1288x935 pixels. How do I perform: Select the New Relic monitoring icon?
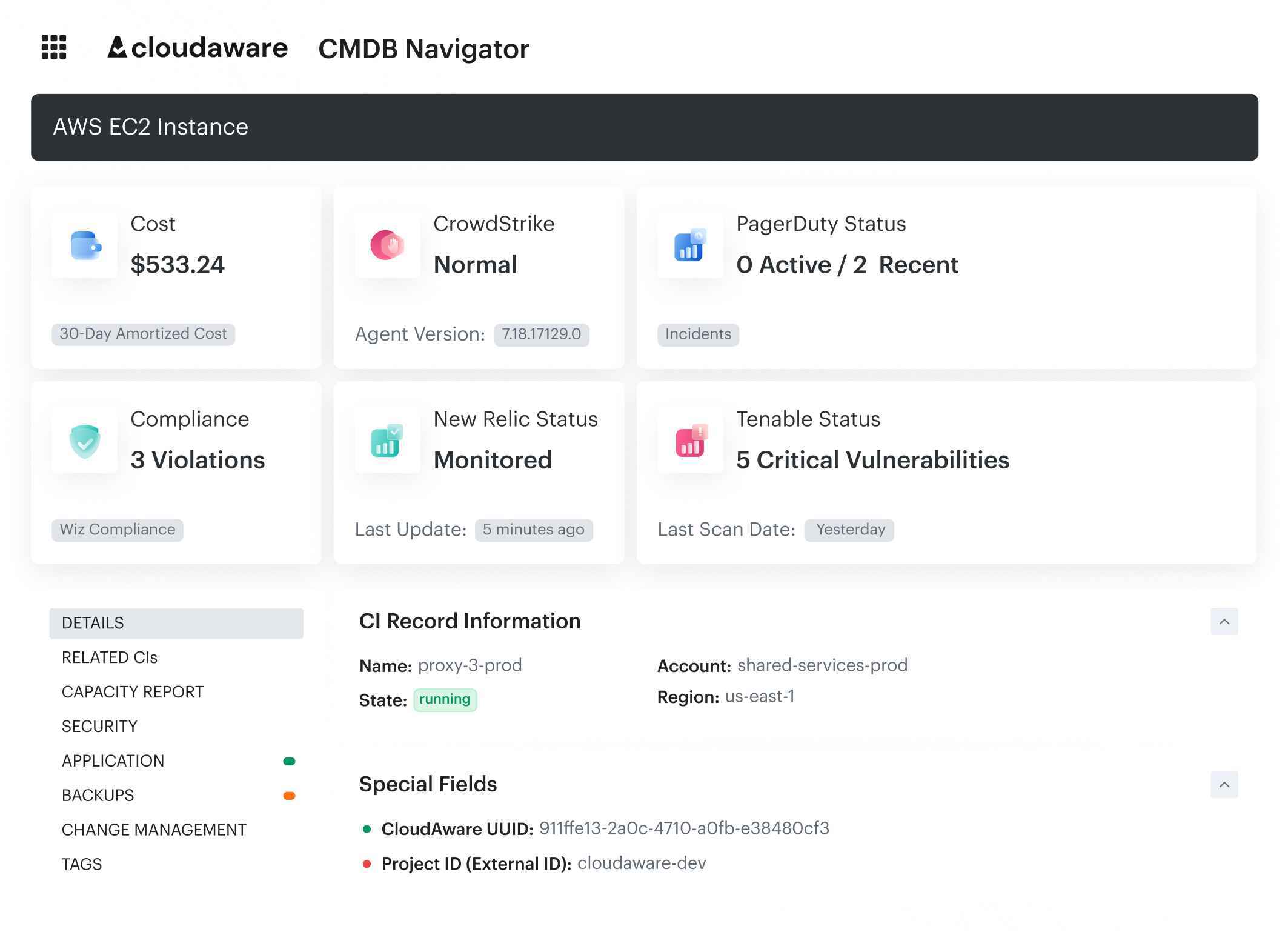(x=387, y=441)
